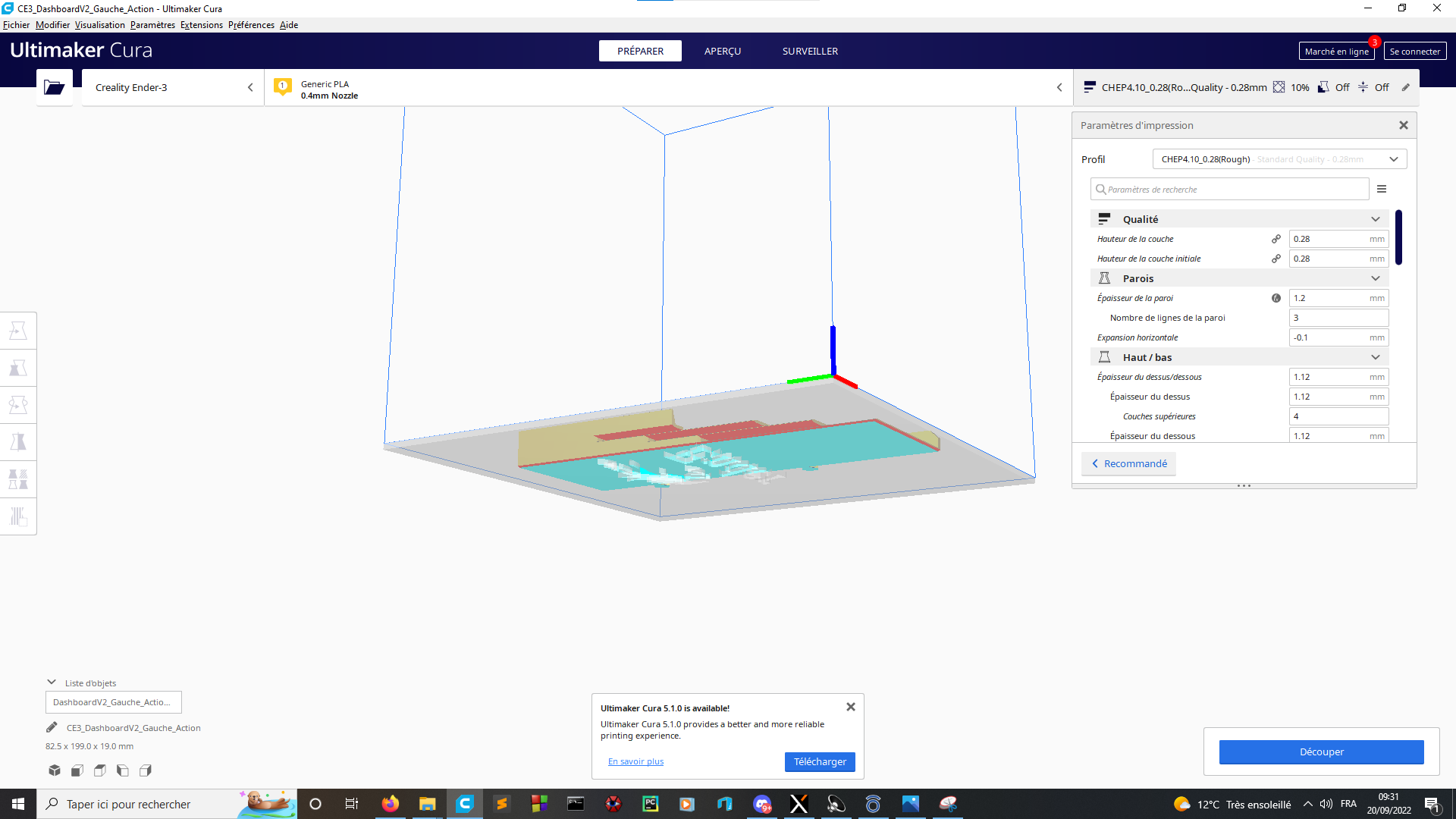Viewport: 1456px width, 819px height.
Task: Open Task View in taskbar
Action: click(352, 804)
